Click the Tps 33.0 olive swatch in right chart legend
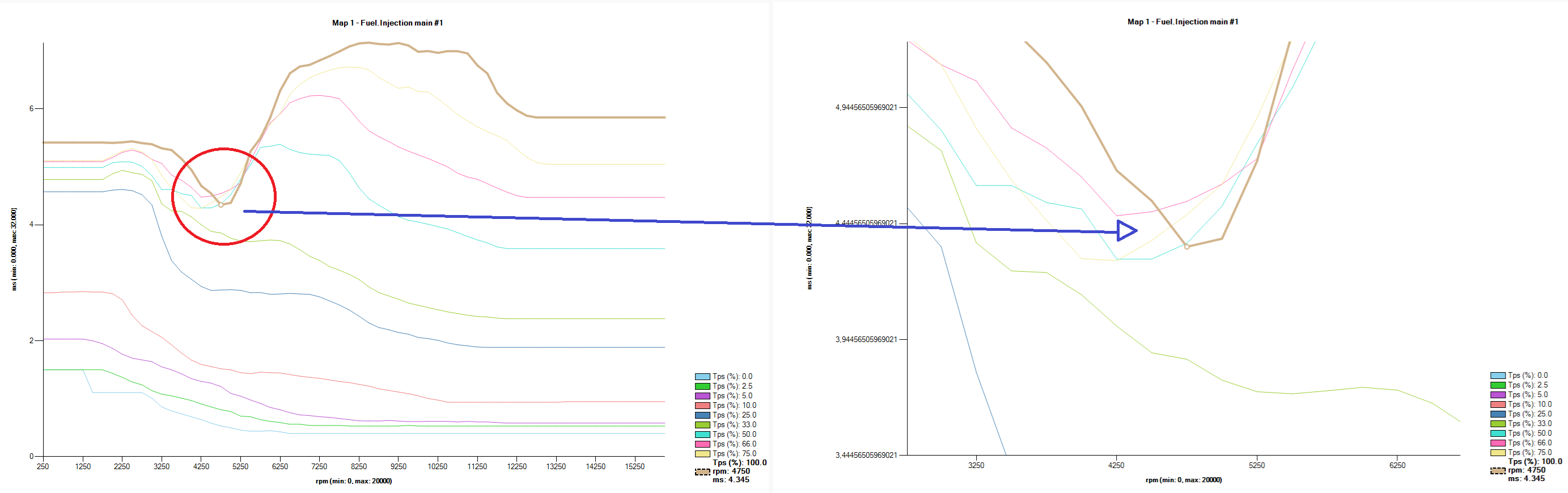Image resolution: width=1568 pixels, height=493 pixels. pyautogui.click(x=1498, y=424)
